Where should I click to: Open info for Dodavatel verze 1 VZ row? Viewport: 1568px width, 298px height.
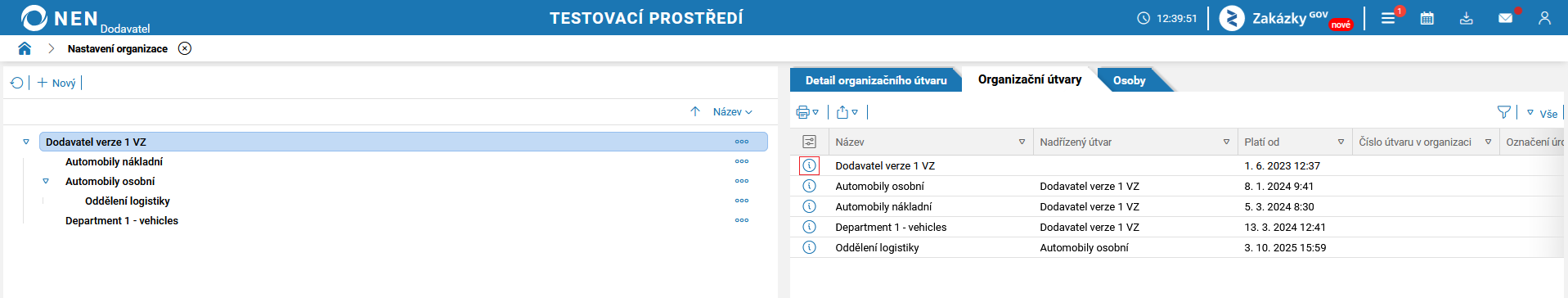809,165
